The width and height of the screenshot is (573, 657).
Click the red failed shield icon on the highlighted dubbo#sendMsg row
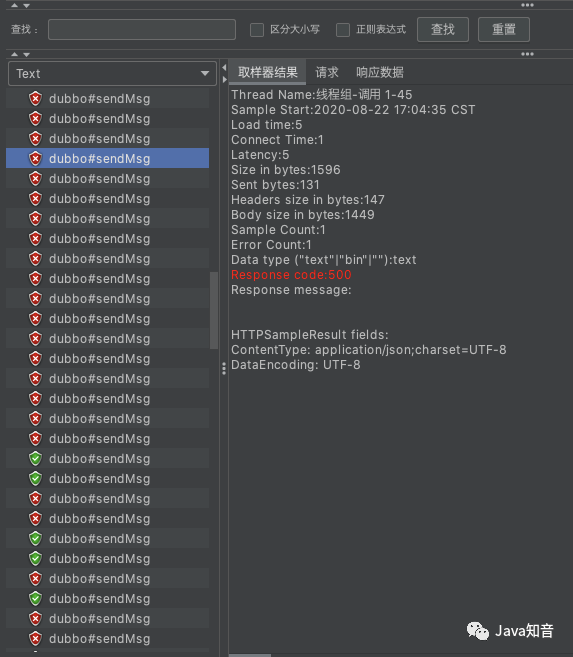click(x=36, y=158)
